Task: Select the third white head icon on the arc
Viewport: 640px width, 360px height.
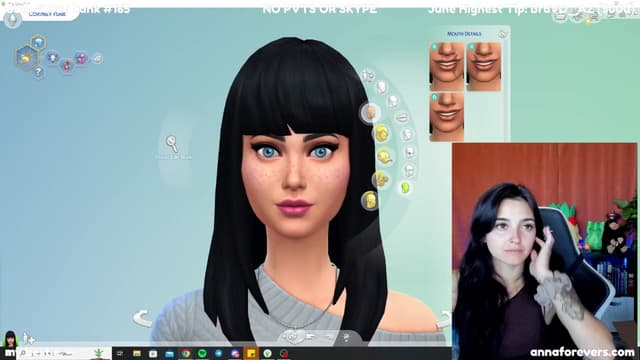Action: [x=393, y=100]
